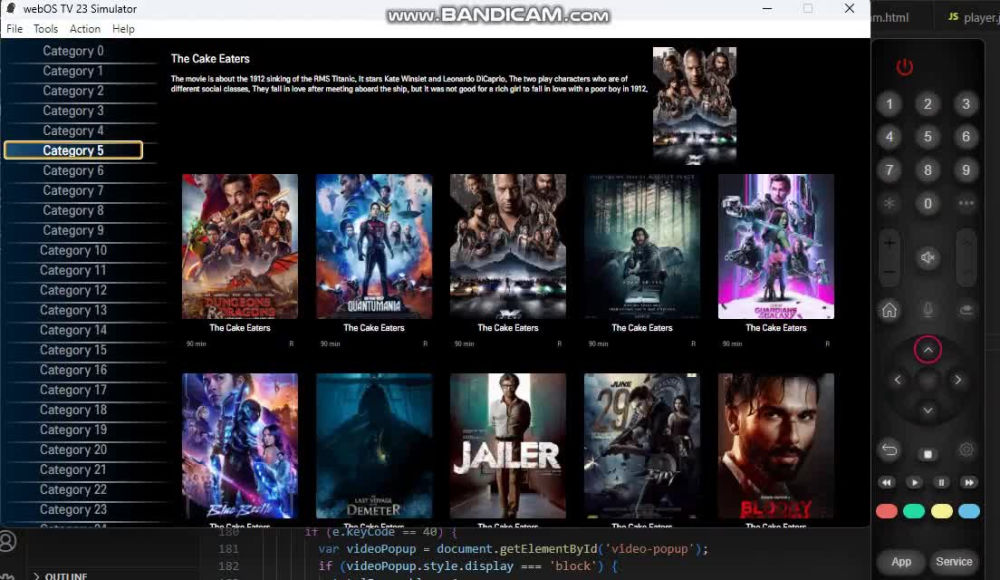The width and height of the screenshot is (1000, 580).
Task: Click the account icon in editor sidebar
Action: click(x=8, y=542)
